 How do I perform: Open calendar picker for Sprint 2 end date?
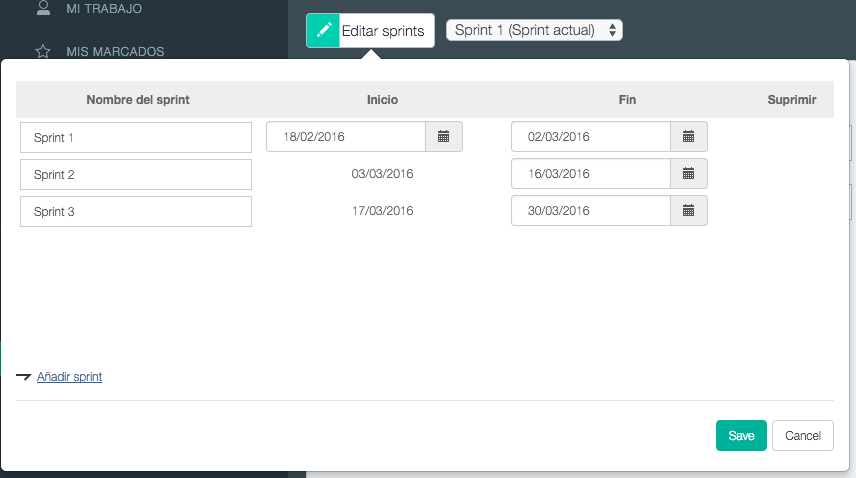click(x=689, y=174)
